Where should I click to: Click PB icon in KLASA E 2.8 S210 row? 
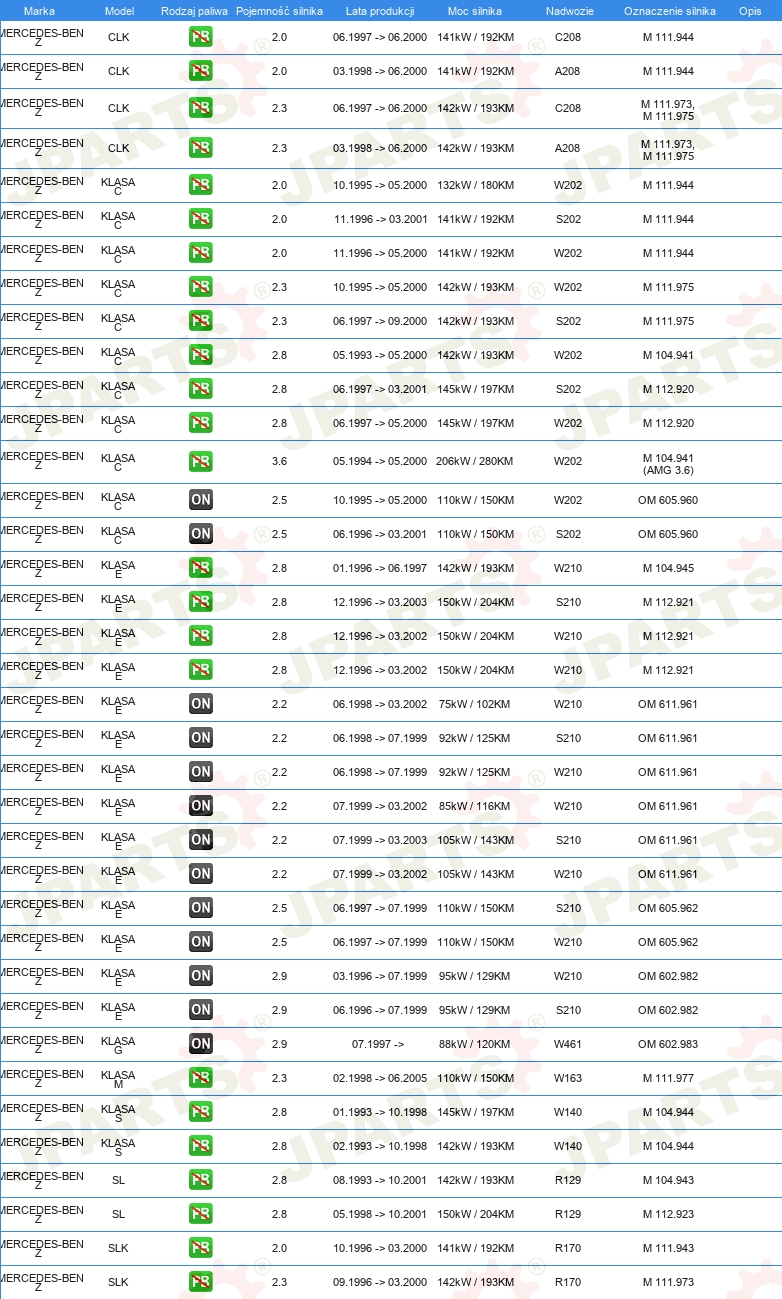200,602
